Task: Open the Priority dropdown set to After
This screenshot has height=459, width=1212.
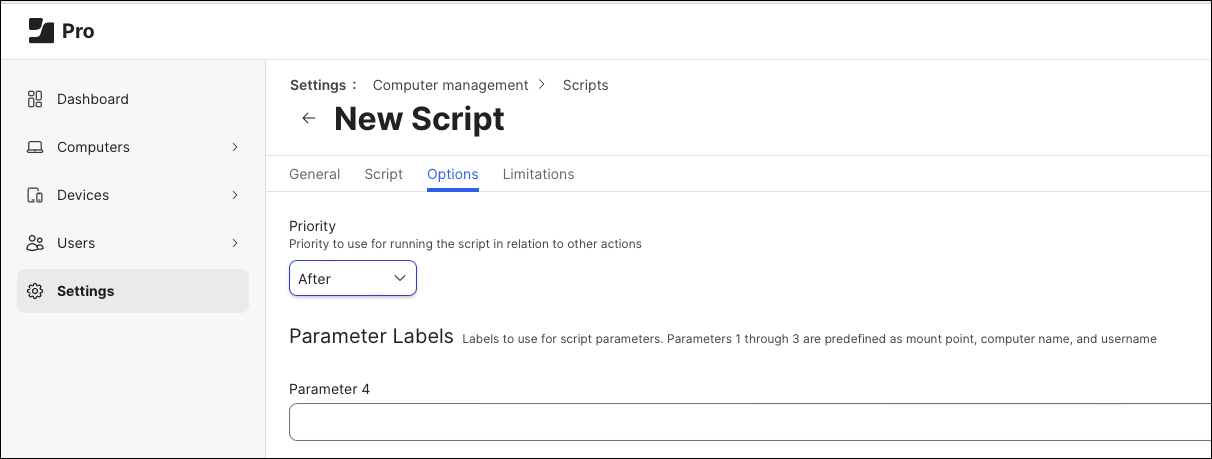Action: coord(352,279)
